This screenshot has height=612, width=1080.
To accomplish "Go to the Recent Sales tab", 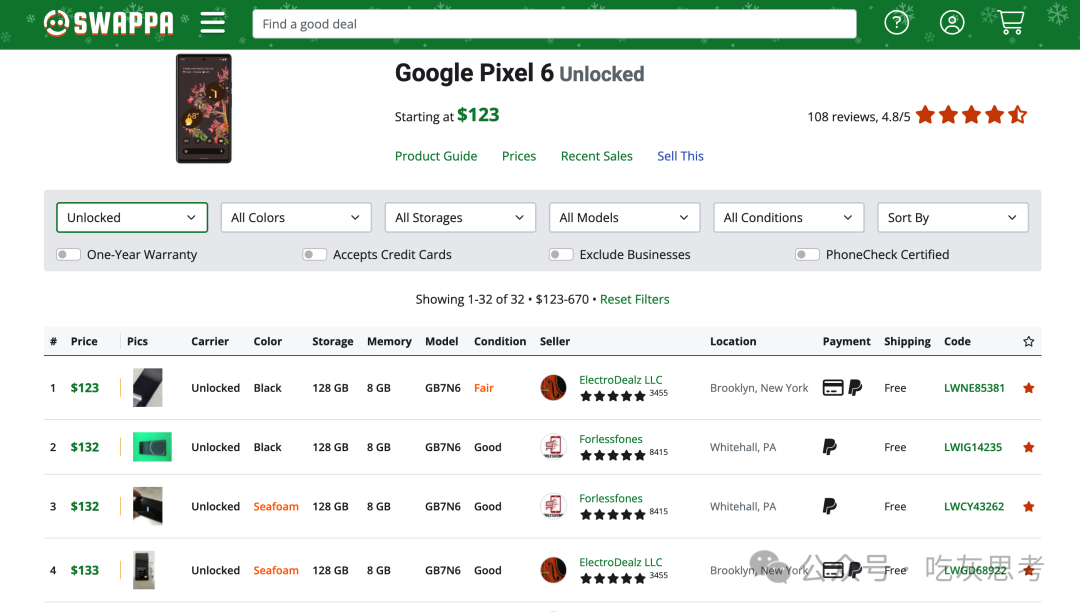I will [x=596, y=156].
